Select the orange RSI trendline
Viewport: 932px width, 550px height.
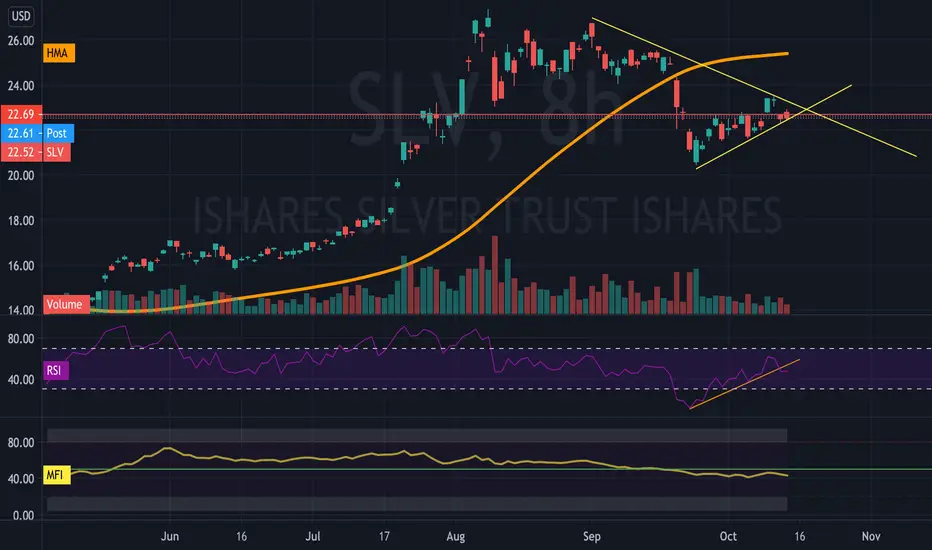click(x=744, y=384)
